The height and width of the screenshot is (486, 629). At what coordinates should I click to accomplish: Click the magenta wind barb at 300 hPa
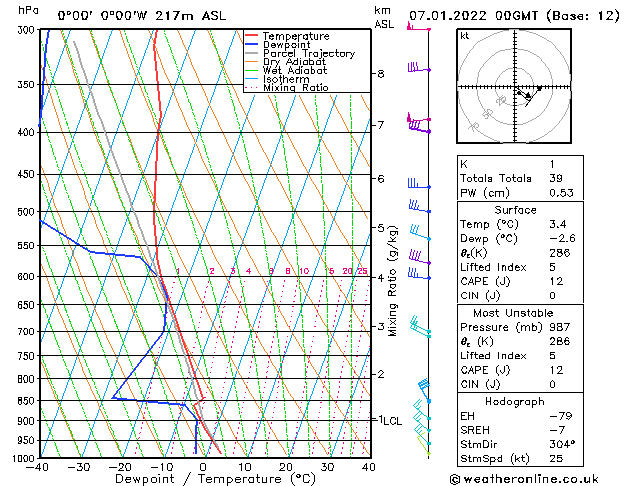tap(418, 27)
